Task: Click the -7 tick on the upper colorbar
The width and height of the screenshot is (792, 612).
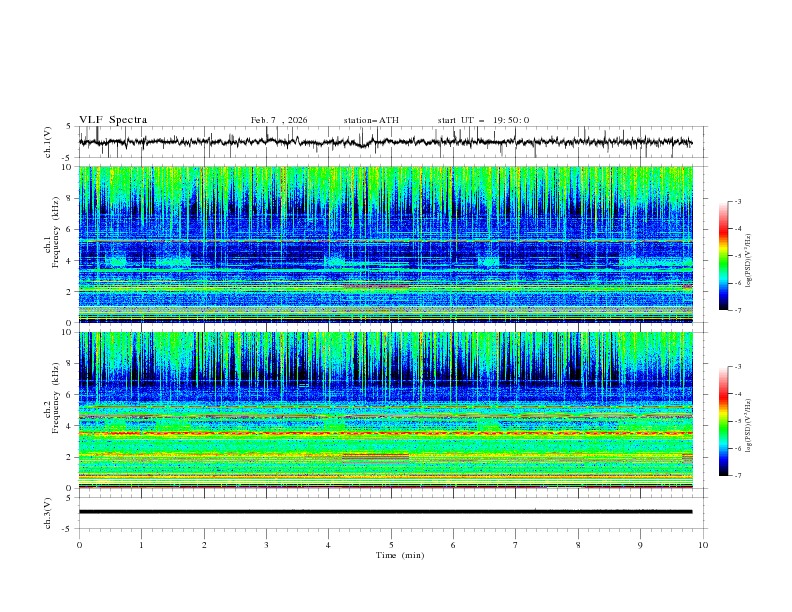Action: (x=737, y=310)
